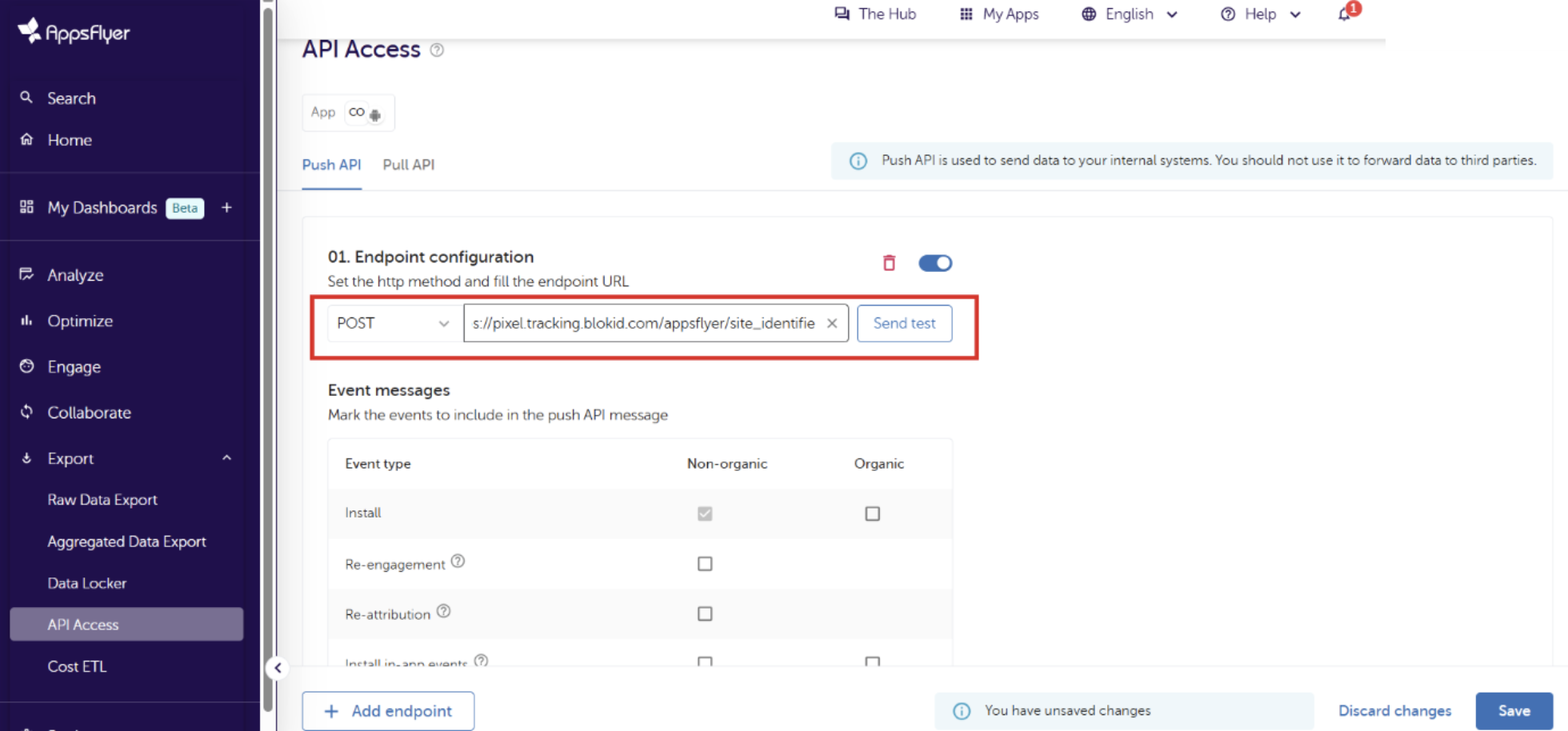Open Aggregated Data Export
Screen dimensions: 1568x731
(x=126, y=541)
